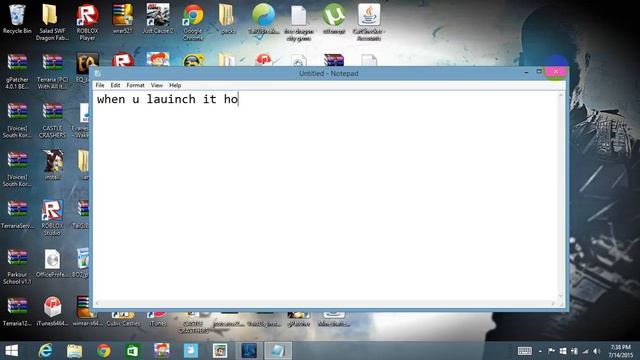Screen dimensions: 640x360
Task: Select the iTunes6464 installer icon
Action: tap(52, 311)
